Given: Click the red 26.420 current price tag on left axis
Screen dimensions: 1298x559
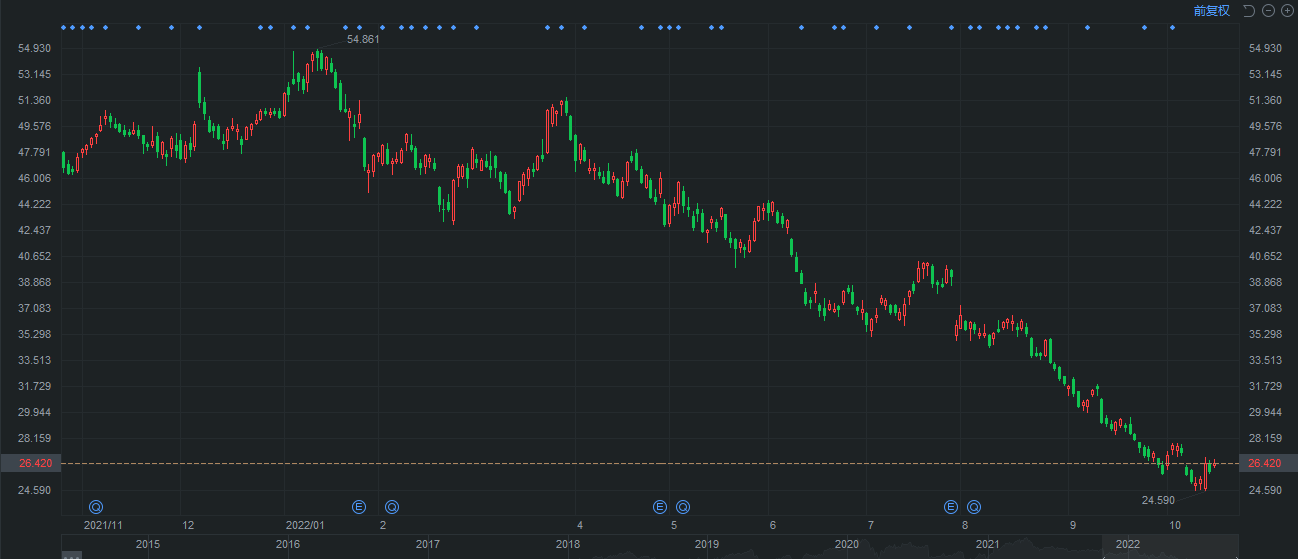Looking at the screenshot, I should click(x=30, y=464).
